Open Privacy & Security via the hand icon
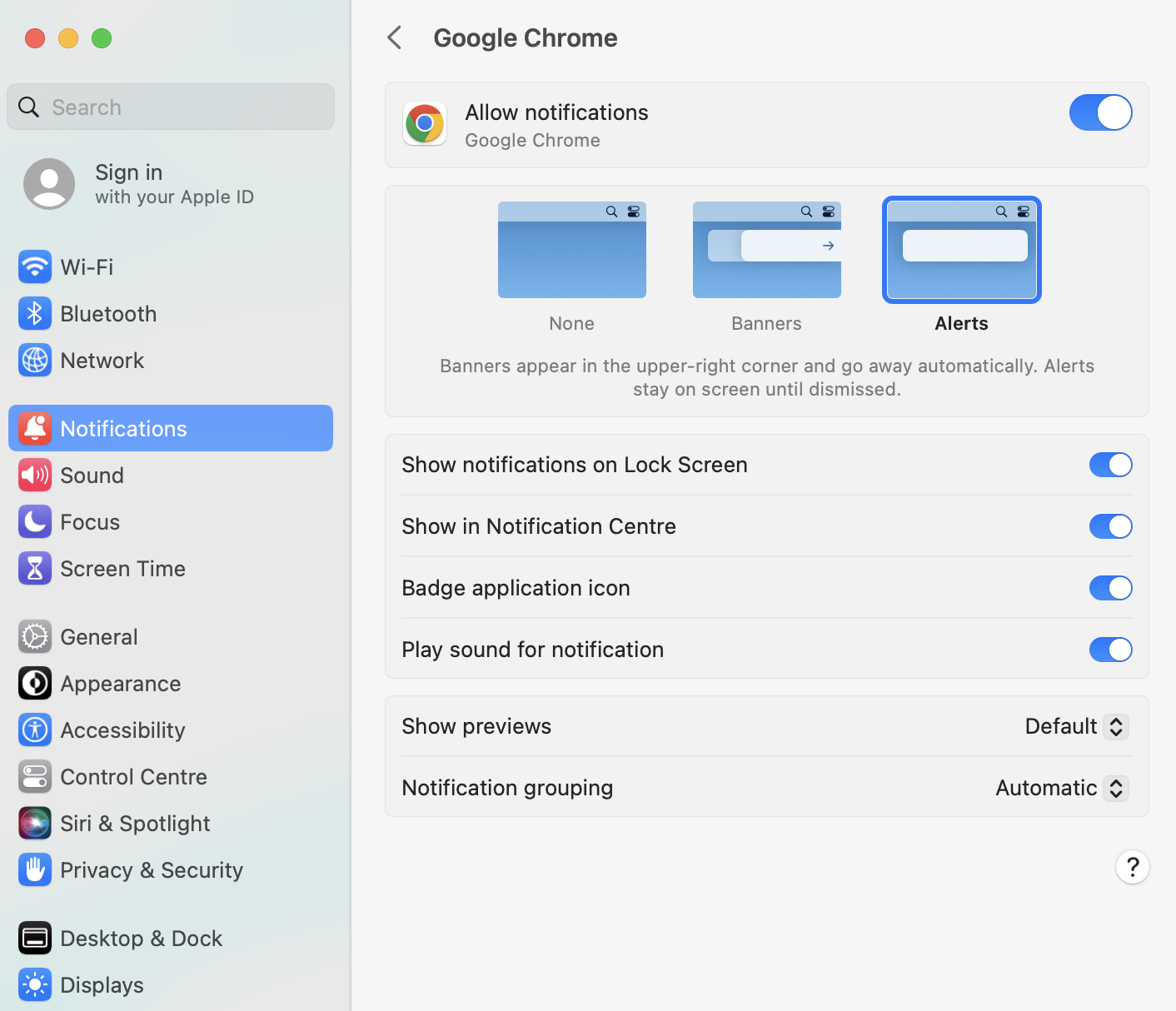 [35, 869]
